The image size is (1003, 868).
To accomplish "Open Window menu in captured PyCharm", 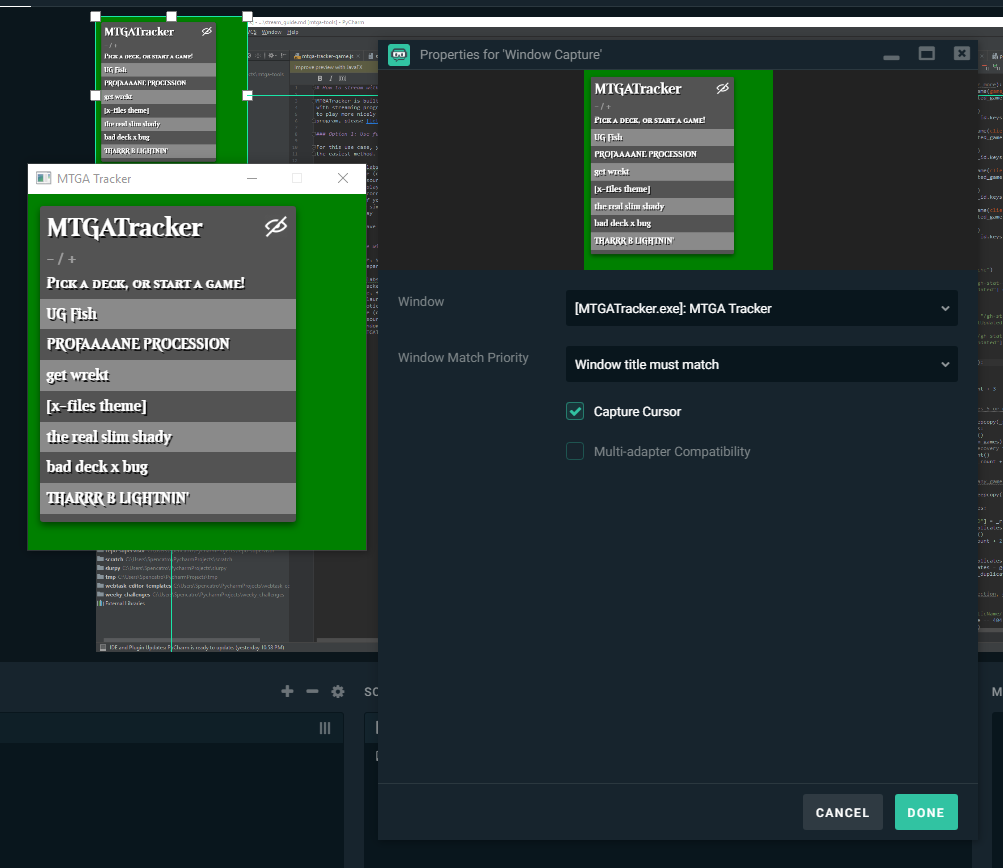I will tap(271, 32).
